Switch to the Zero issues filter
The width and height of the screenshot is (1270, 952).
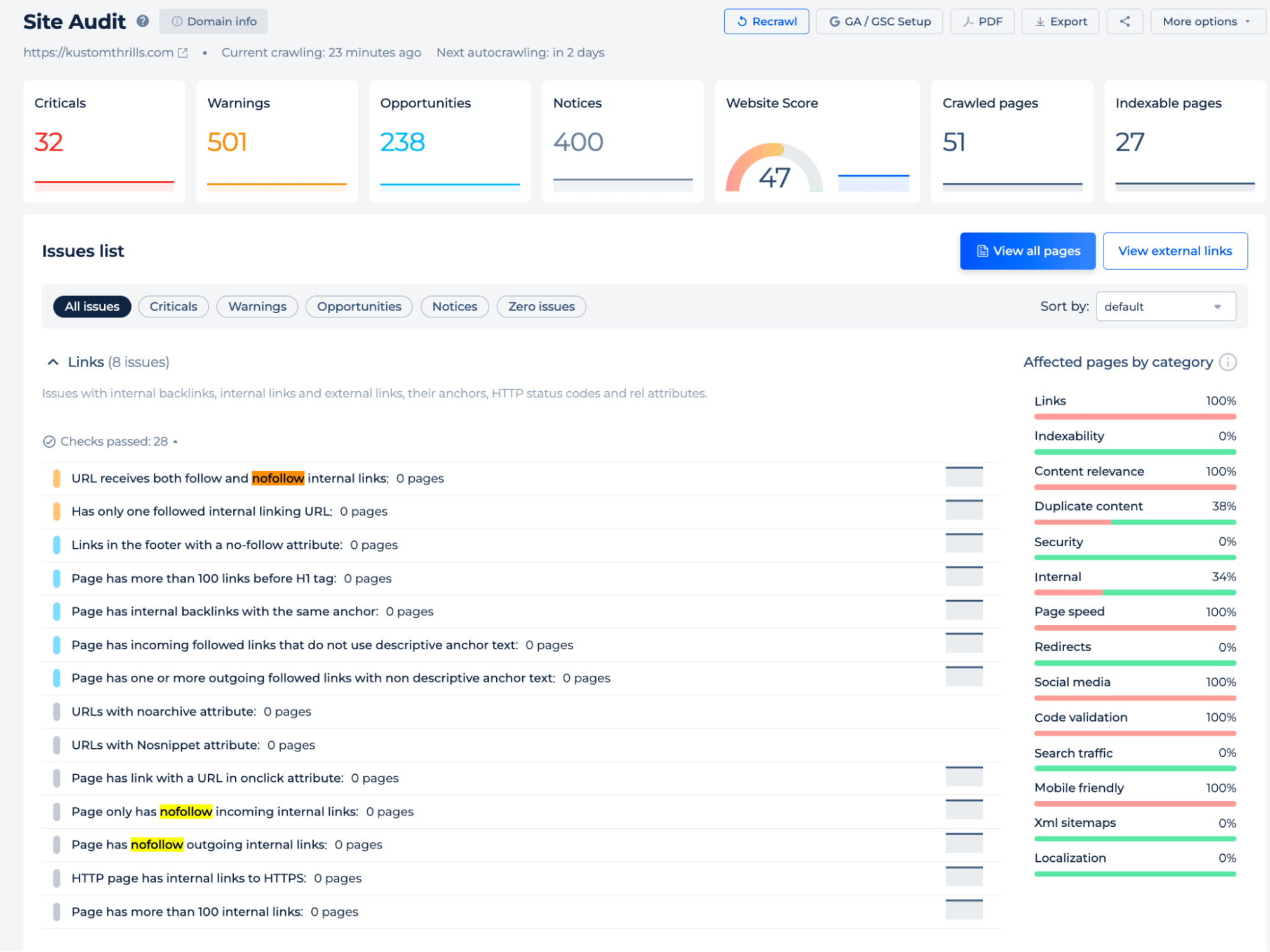[541, 306]
